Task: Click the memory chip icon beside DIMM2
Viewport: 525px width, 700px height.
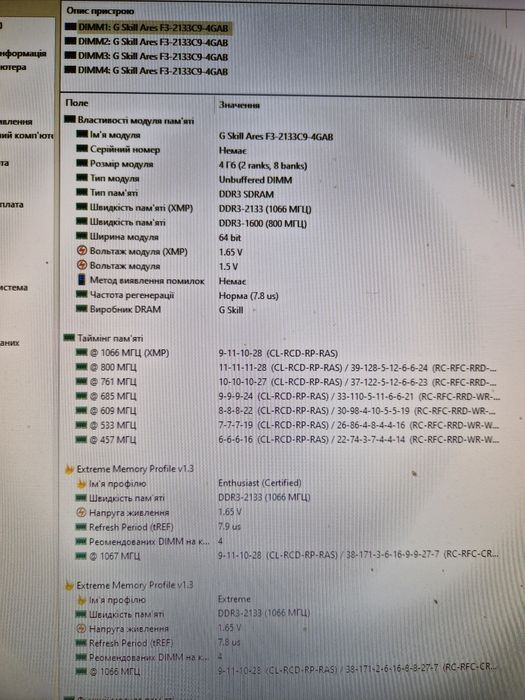Action: pos(70,41)
